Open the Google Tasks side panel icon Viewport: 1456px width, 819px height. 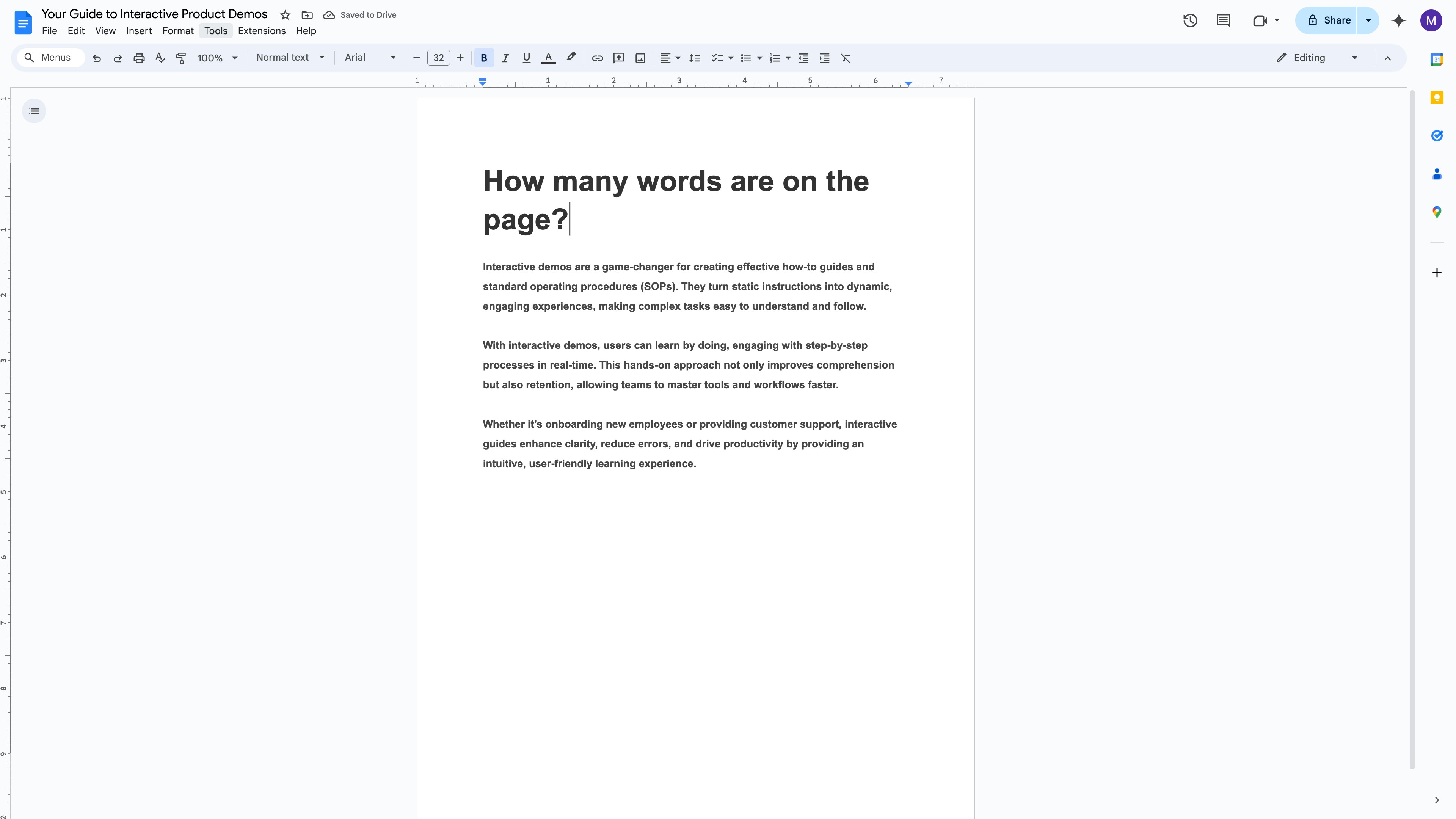pos(1437,136)
